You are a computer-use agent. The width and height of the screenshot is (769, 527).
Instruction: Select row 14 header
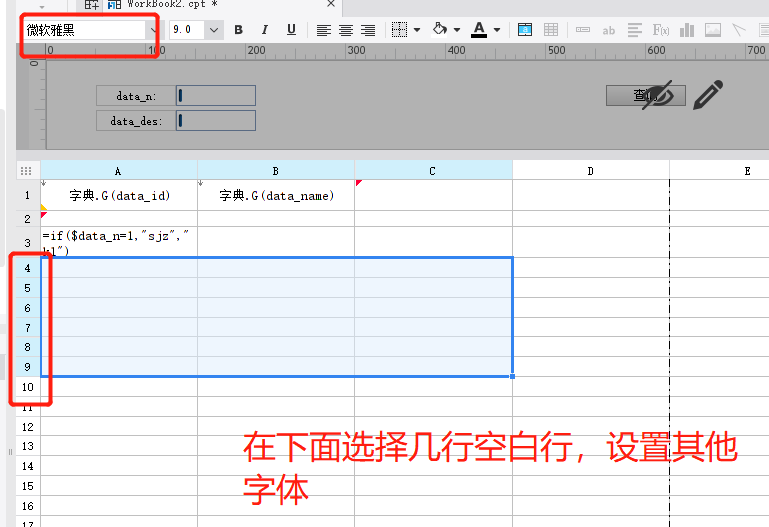pos(28,466)
